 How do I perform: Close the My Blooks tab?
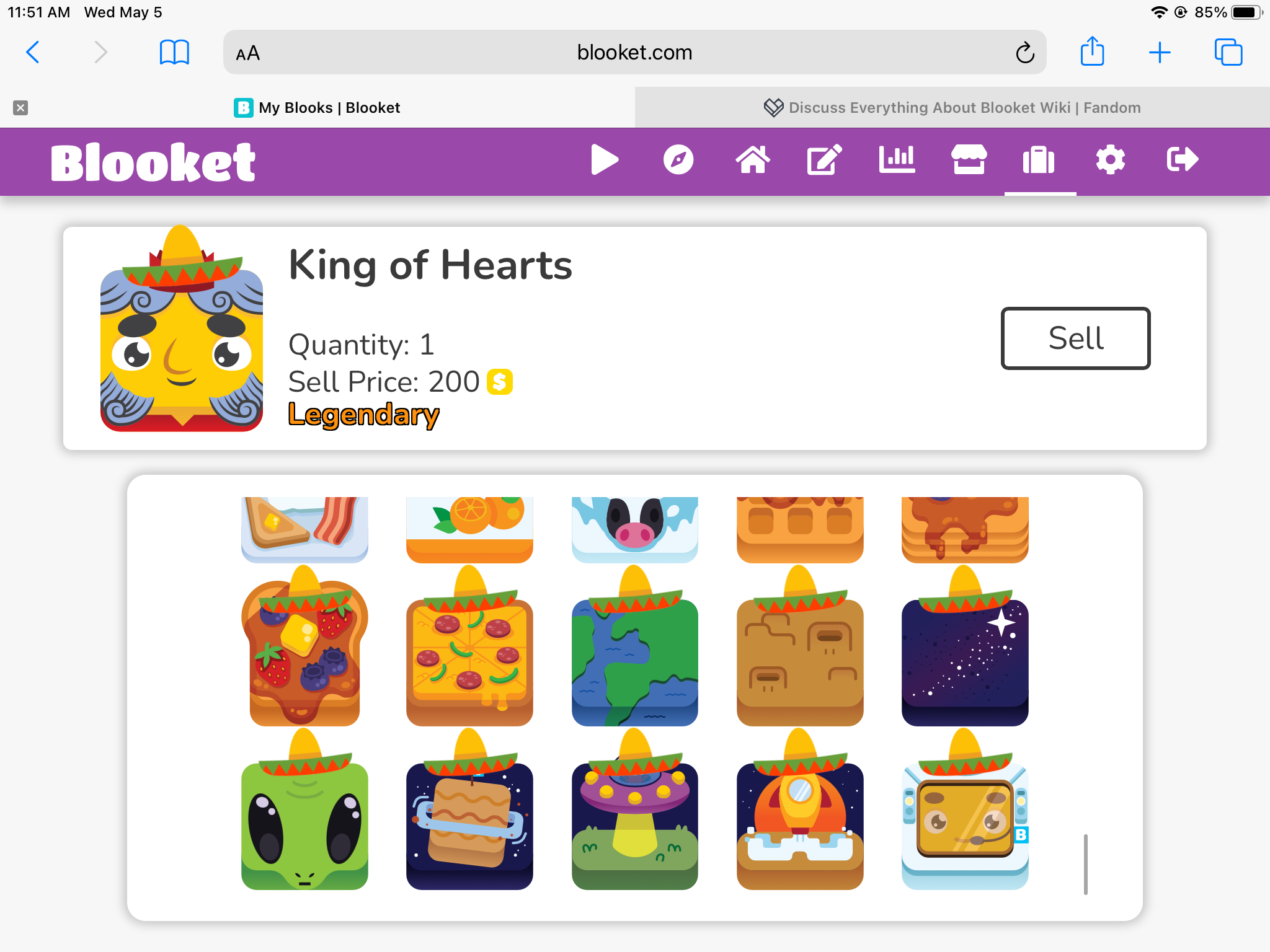(x=20, y=108)
